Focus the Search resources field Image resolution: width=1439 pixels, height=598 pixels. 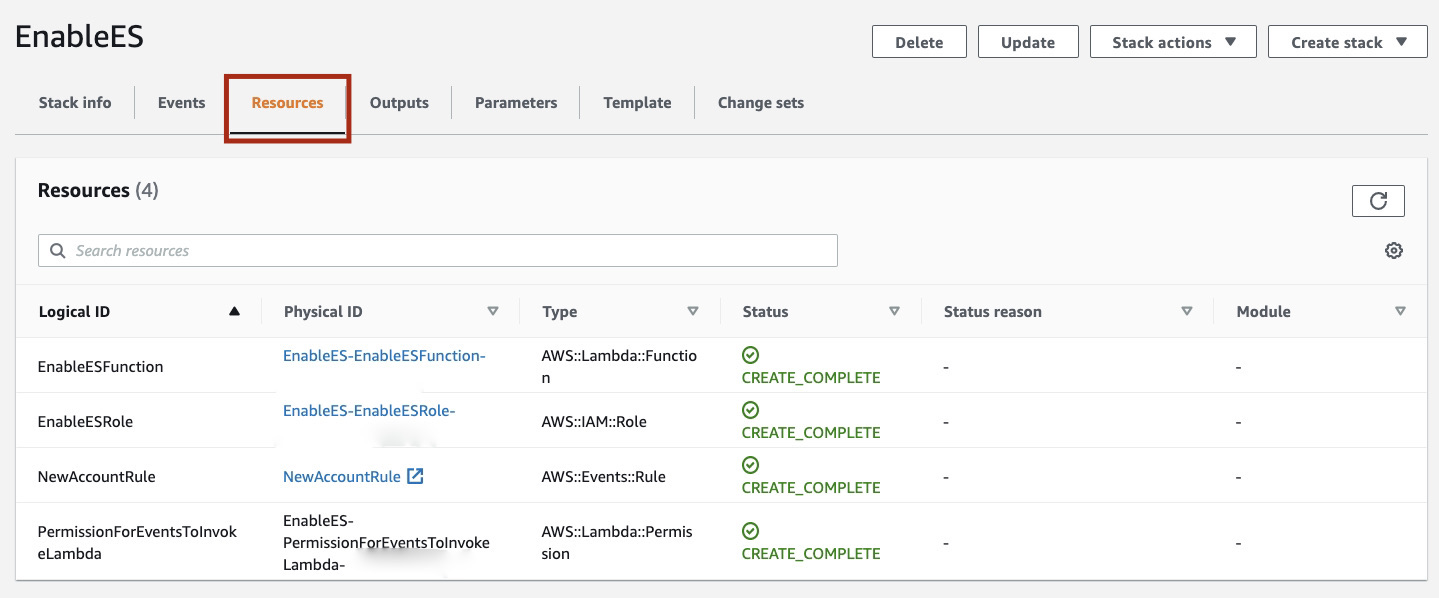coord(437,251)
